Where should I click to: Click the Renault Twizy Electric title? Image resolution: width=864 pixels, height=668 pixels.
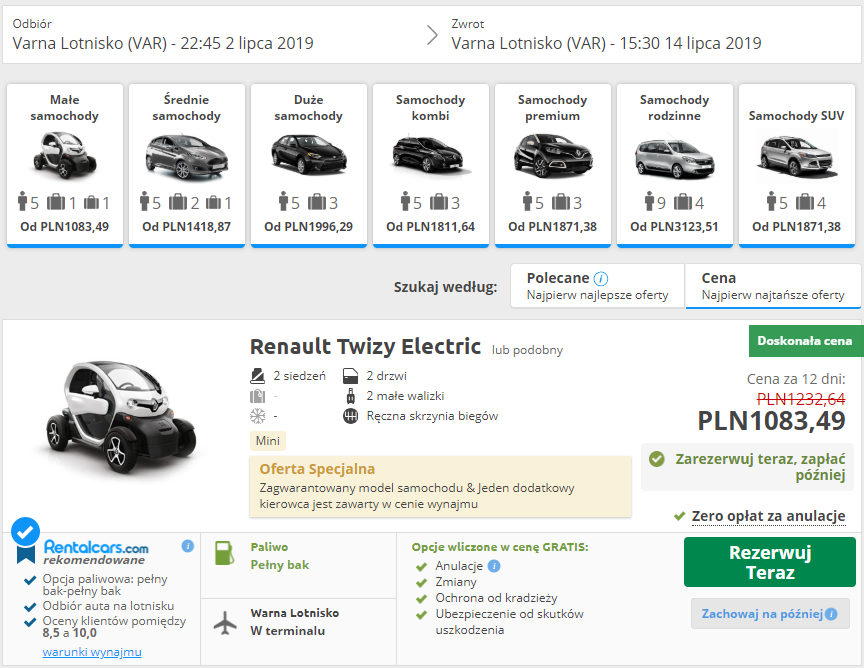[x=365, y=347]
